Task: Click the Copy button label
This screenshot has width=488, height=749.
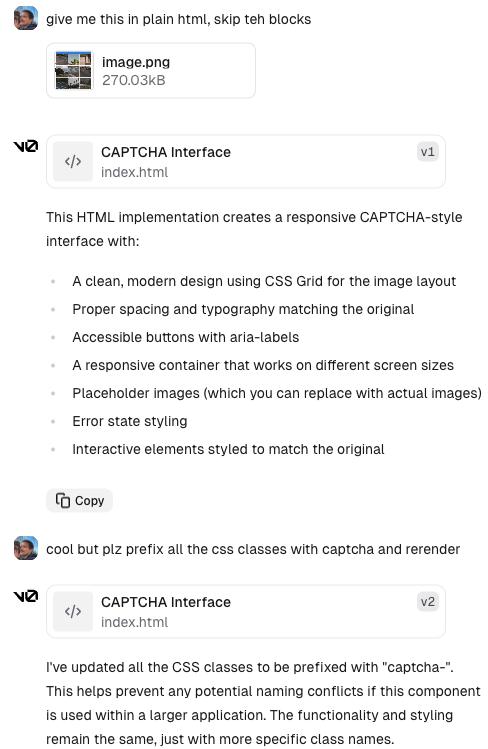Action: click(x=89, y=501)
